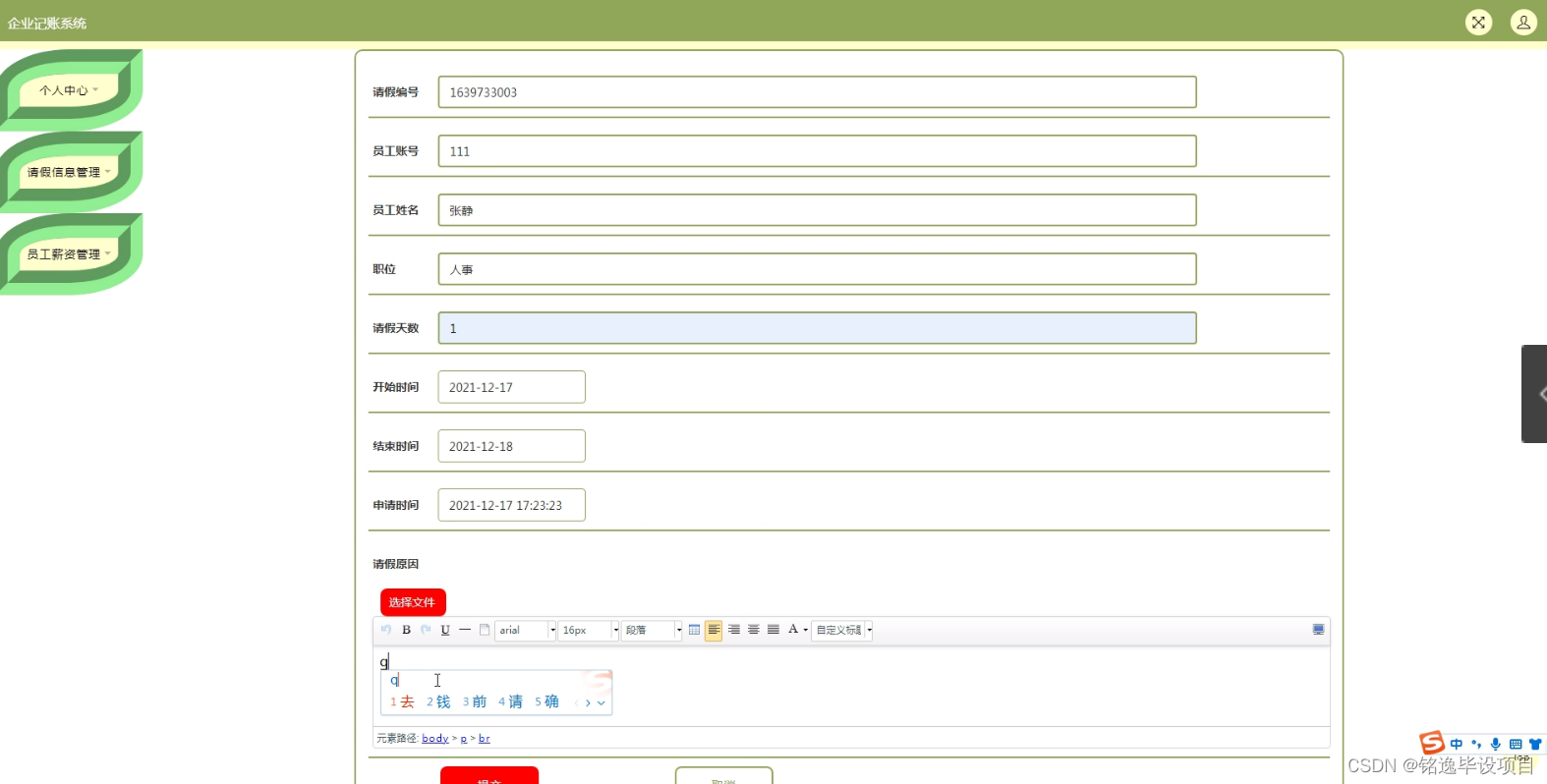Click the Sogou voice input microphone
The height and width of the screenshot is (784, 1547).
(1496, 744)
